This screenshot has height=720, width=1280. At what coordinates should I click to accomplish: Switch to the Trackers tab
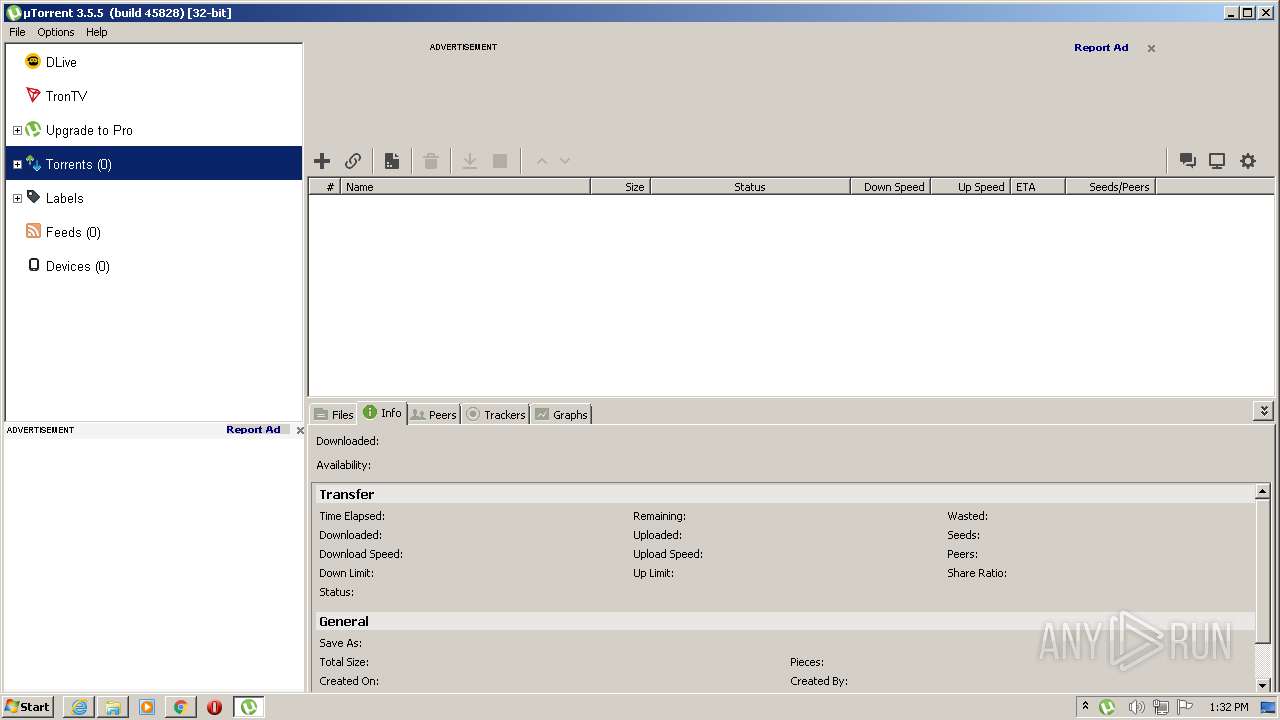click(x=496, y=414)
